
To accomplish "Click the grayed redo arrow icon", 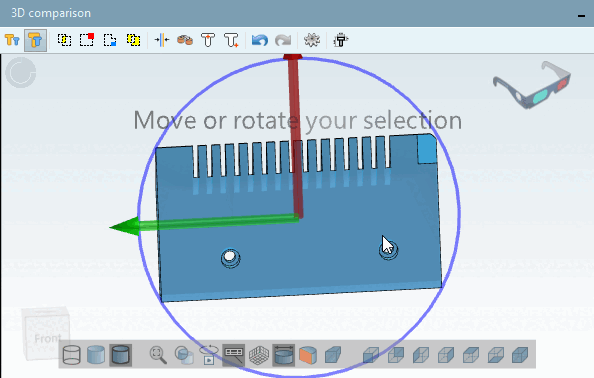I will [x=283, y=40].
